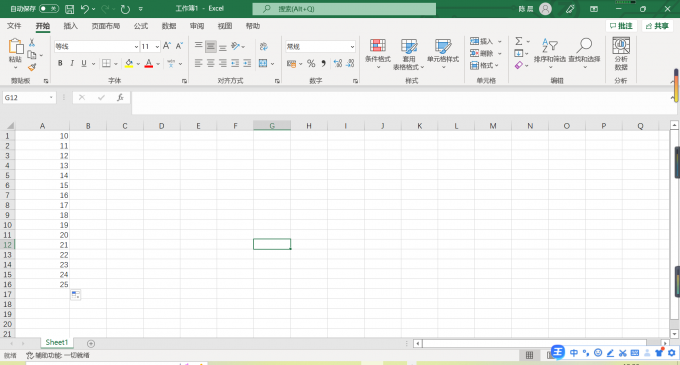Apply Bold formatting with B icon
The image size is (680, 365).
pos(60,63)
